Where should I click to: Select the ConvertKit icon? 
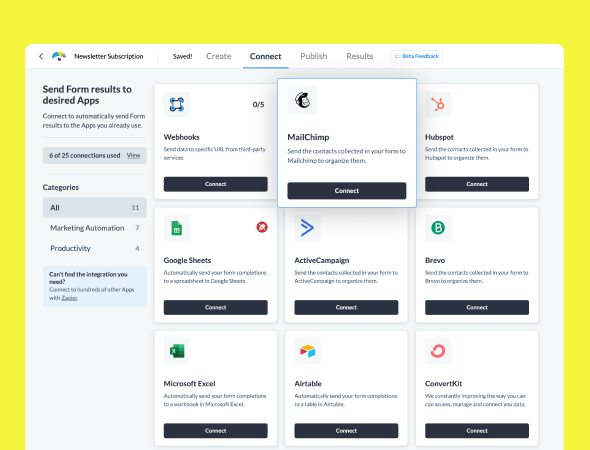click(x=438, y=351)
